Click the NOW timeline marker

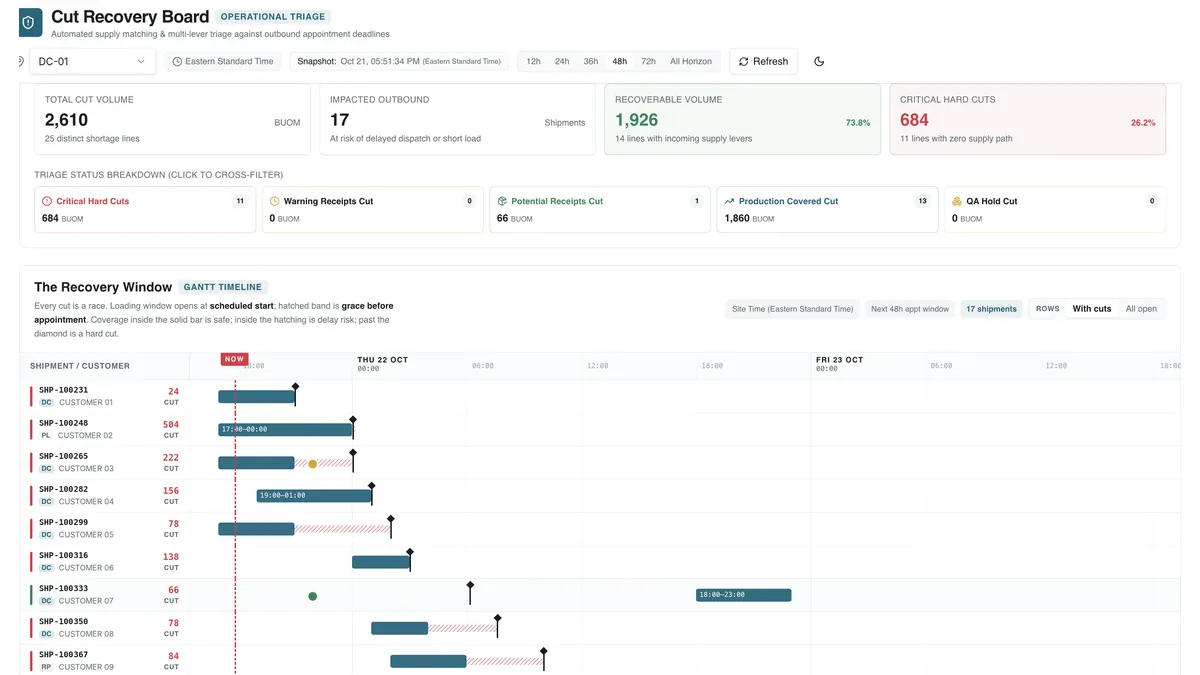tap(234, 359)
